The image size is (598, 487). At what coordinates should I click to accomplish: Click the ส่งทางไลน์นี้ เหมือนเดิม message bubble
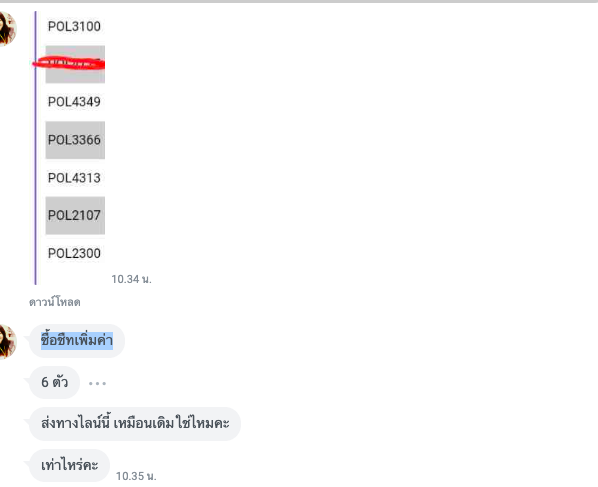point(135,424)
